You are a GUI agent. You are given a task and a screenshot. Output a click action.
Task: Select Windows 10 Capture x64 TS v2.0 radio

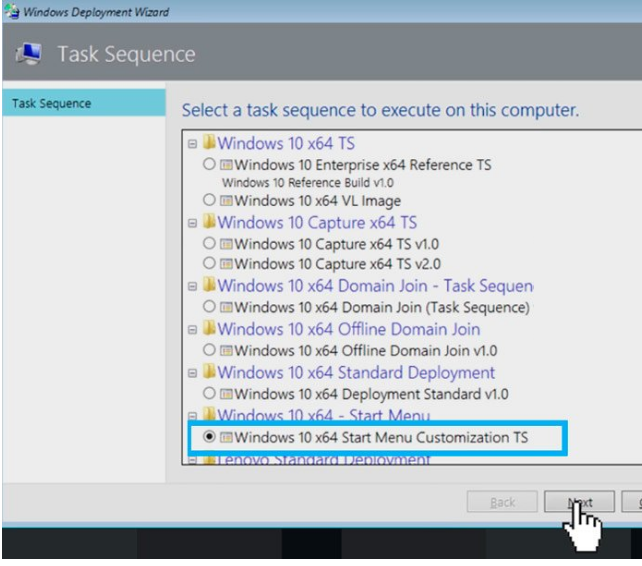coord(209,263)
